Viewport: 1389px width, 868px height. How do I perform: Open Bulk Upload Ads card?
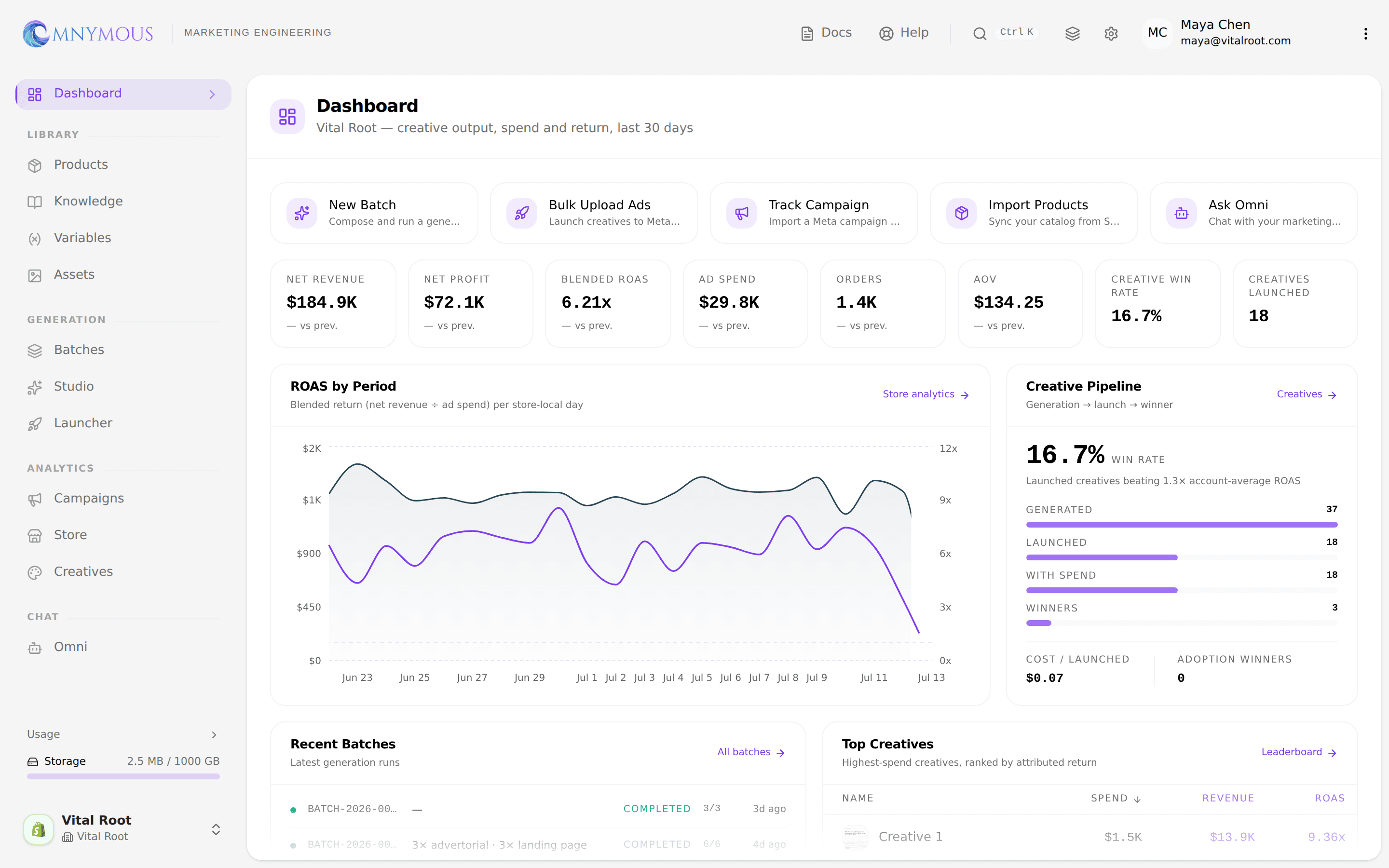point(594,213)
